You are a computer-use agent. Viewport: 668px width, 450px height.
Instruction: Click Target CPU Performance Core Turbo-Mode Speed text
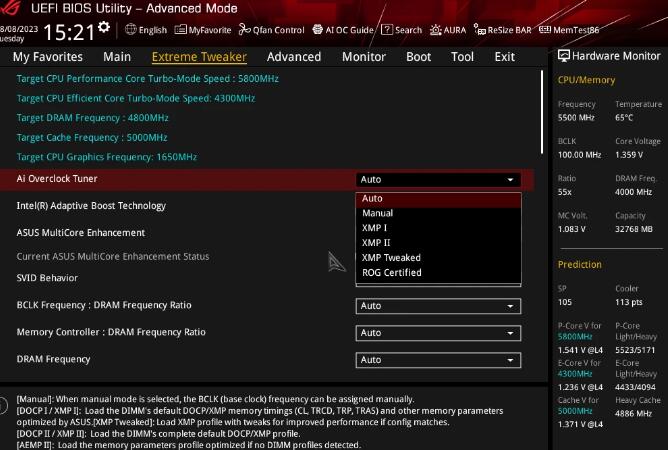pyautogui.click(x=147, y=79)
